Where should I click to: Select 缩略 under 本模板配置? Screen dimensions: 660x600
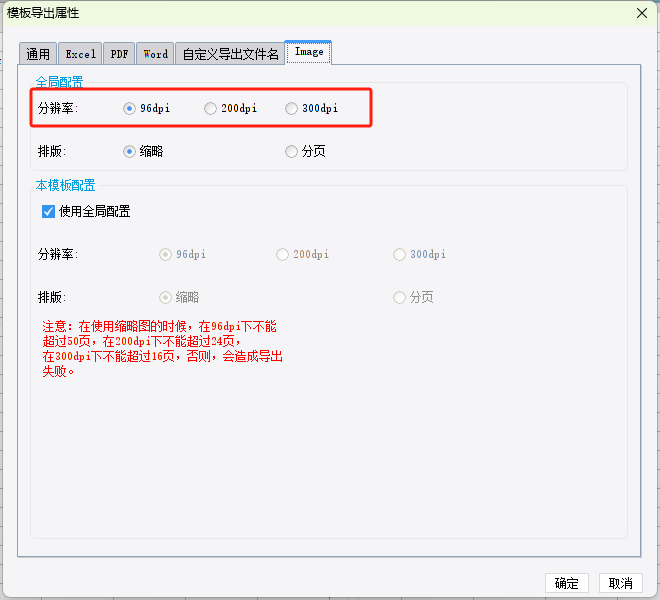166,297
